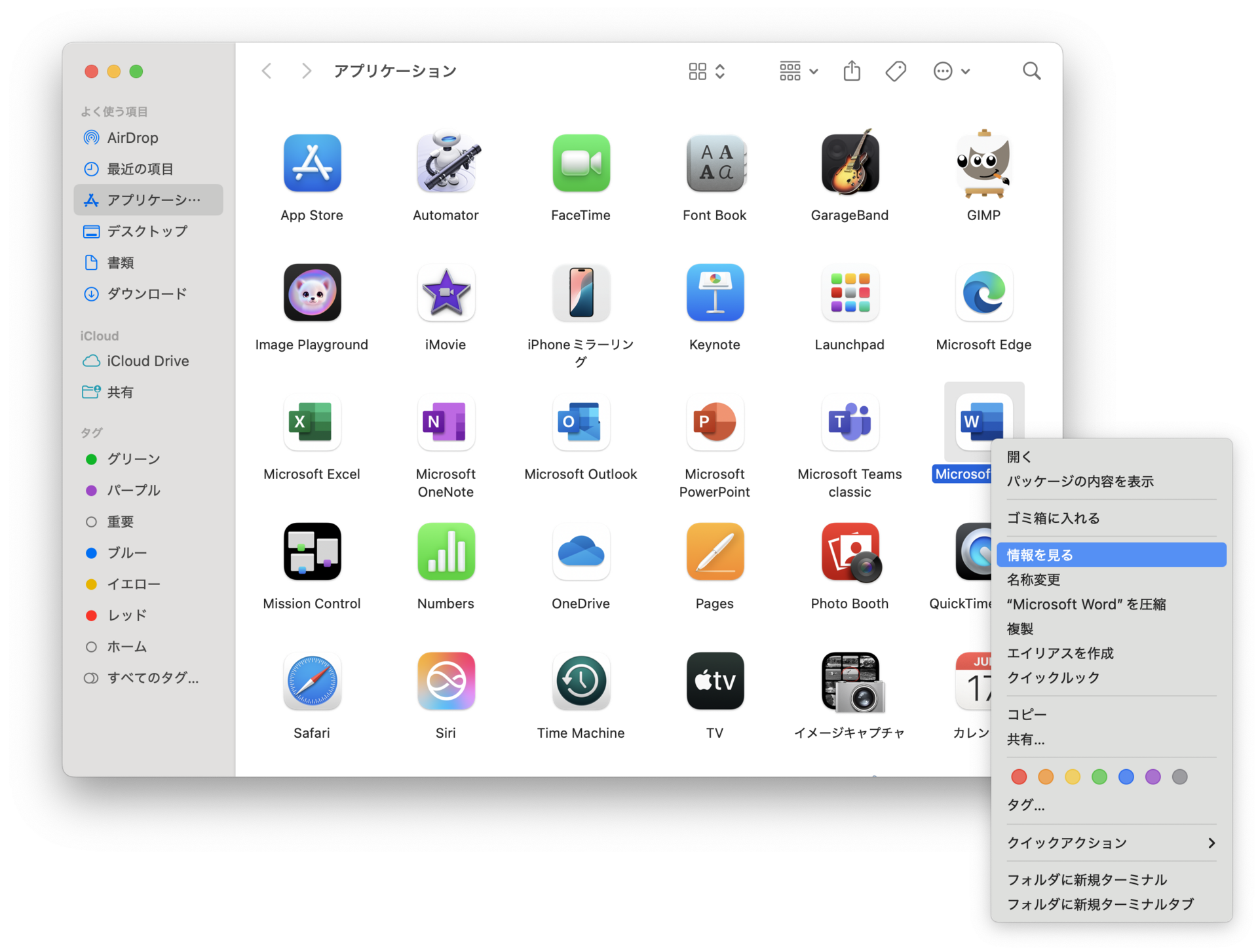Open iCloud Drive in the sidebar

click(x=148, y=361)
